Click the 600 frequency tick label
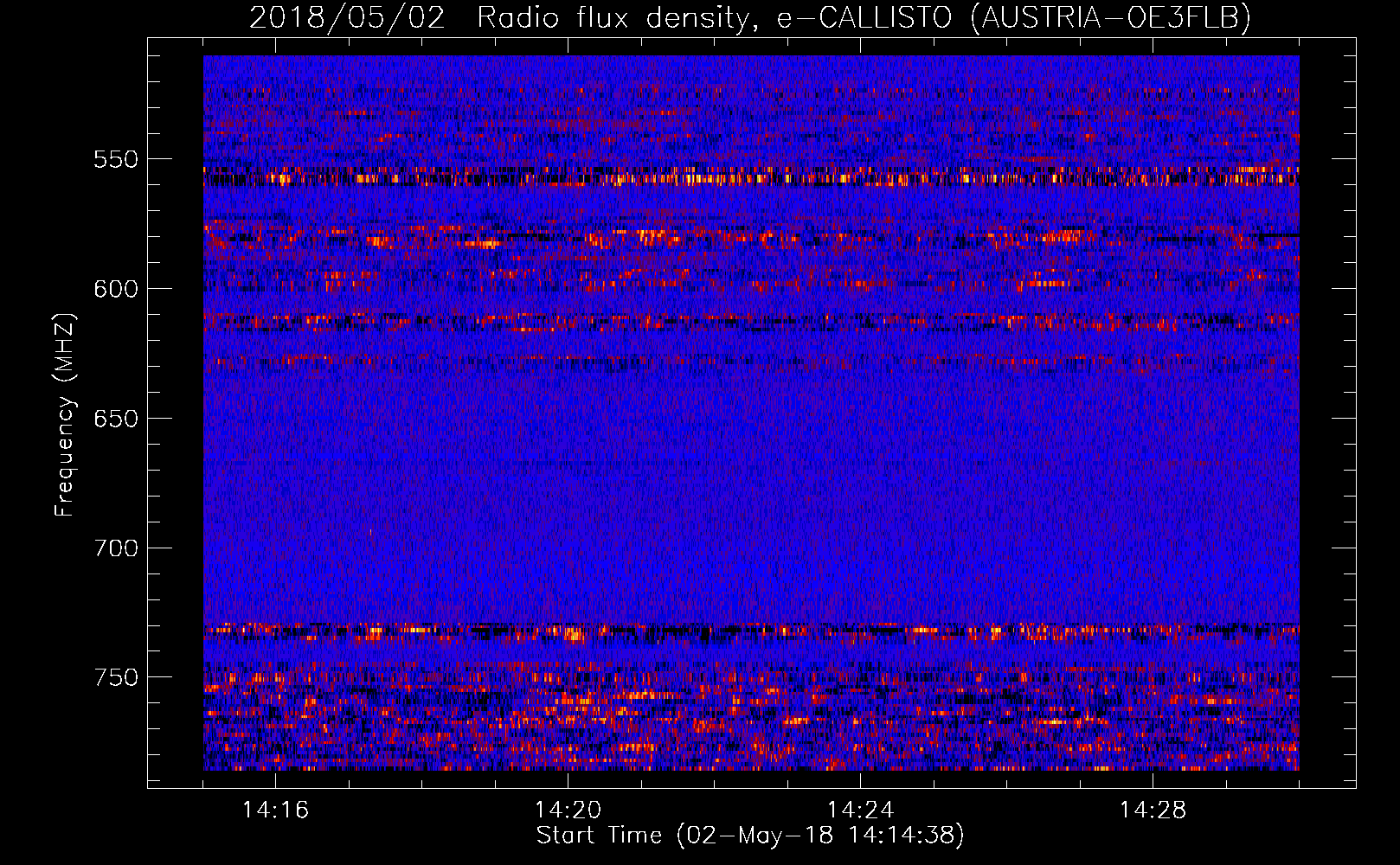1400x865 pixels. 116,289
